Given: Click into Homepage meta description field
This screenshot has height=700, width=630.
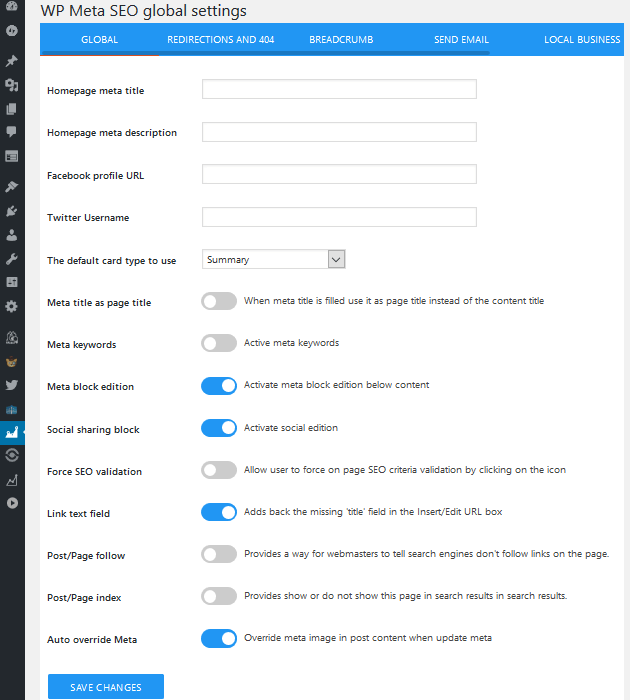Looking at the screenshot, I should (339, 132).
